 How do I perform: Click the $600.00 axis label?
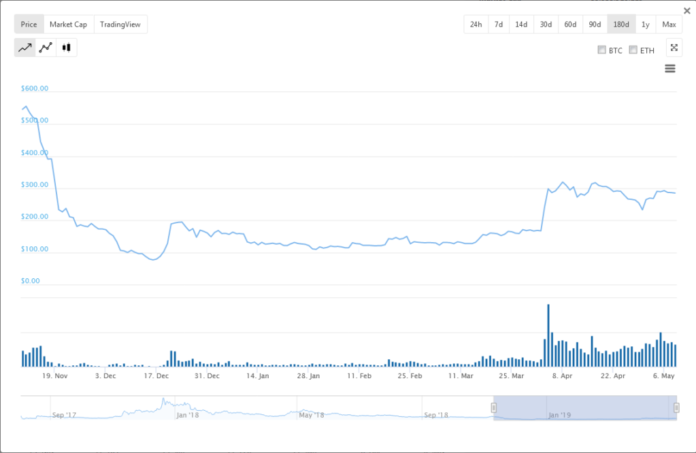pyautogui.click(x=35, y=88)
